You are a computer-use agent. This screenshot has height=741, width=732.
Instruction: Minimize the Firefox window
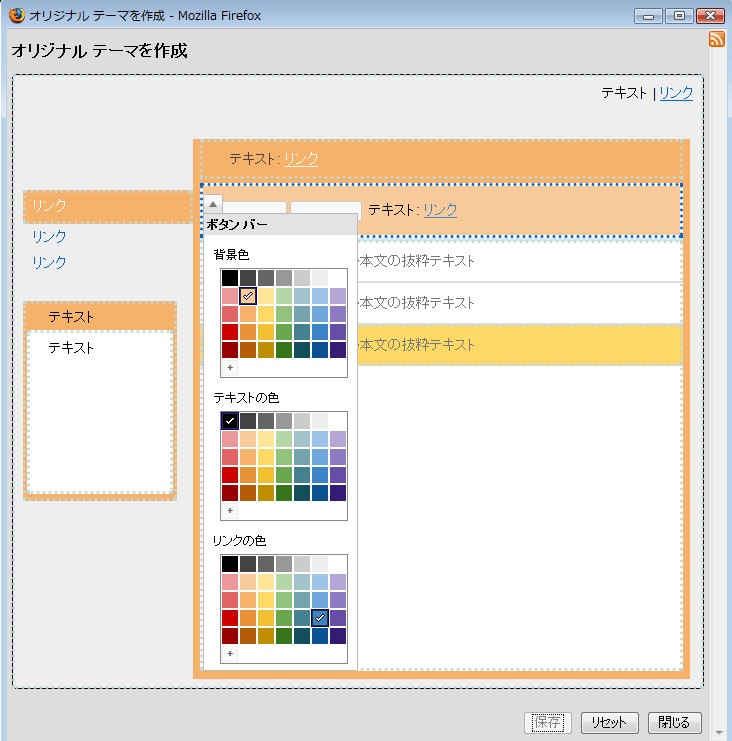649,16
